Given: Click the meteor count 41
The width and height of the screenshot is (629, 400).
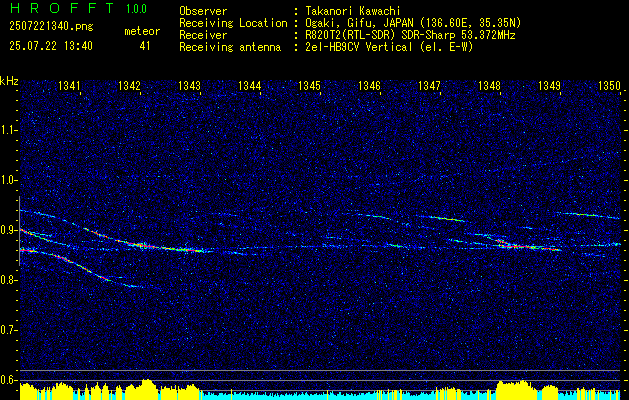Looking at the screenshot, I should pyautogui.click(x=145, y=46).
